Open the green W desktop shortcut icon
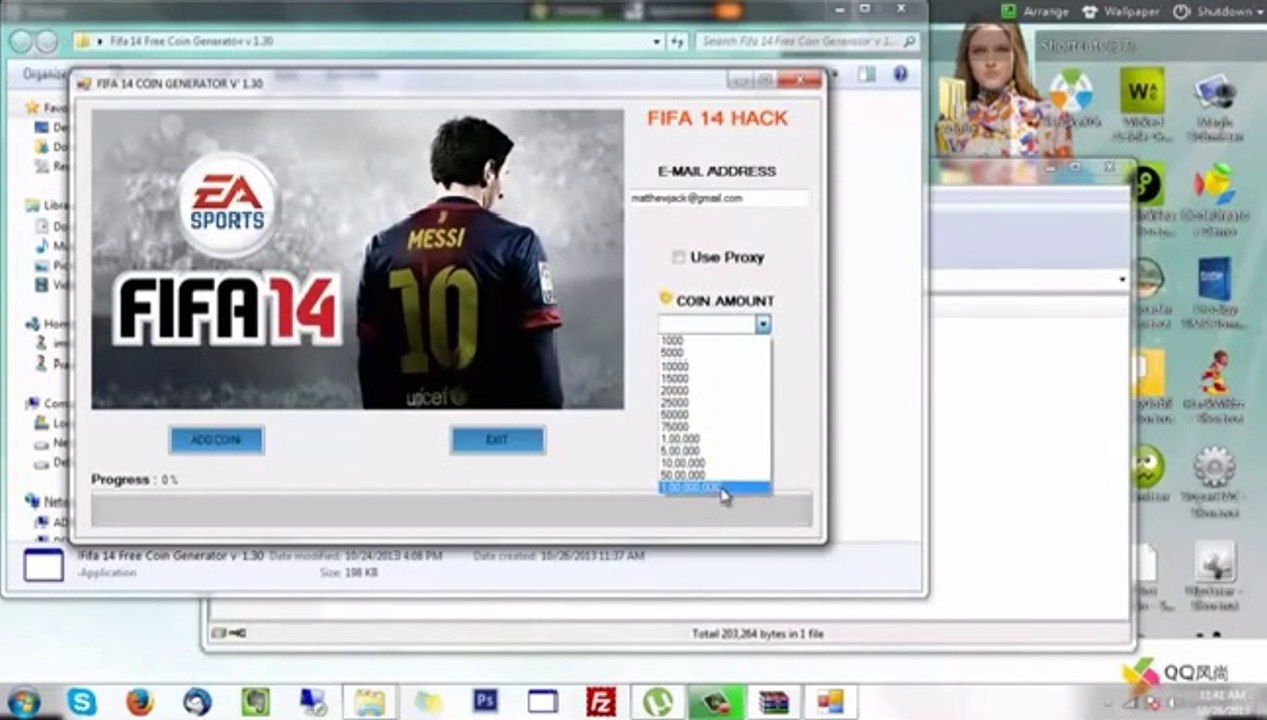This screenshot has width=1267, height=720. pos(1143,90)
